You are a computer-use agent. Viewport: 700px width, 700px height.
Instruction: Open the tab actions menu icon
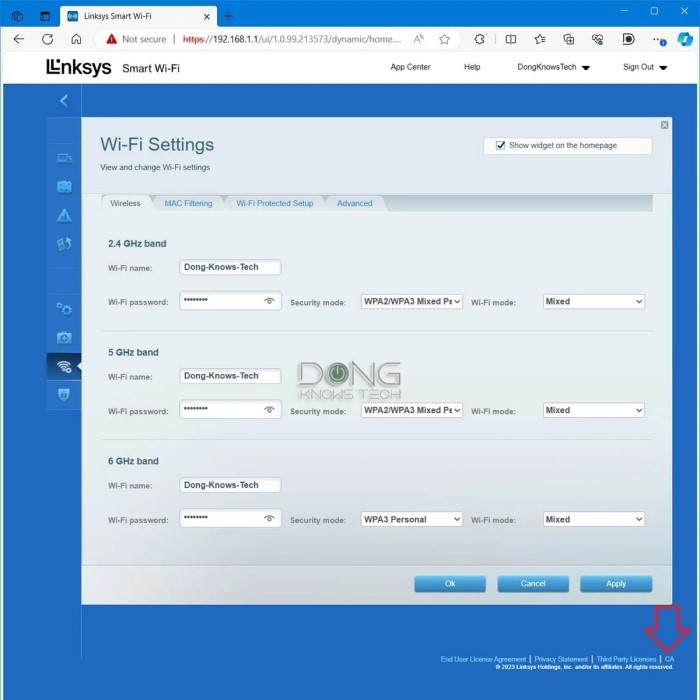[45, 17]
